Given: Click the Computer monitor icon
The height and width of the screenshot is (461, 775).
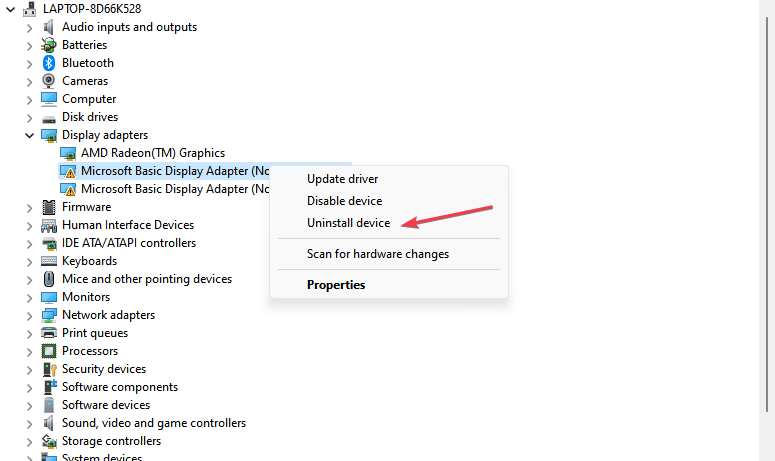Looking at the screenshot, I should [x=48, y=99].
